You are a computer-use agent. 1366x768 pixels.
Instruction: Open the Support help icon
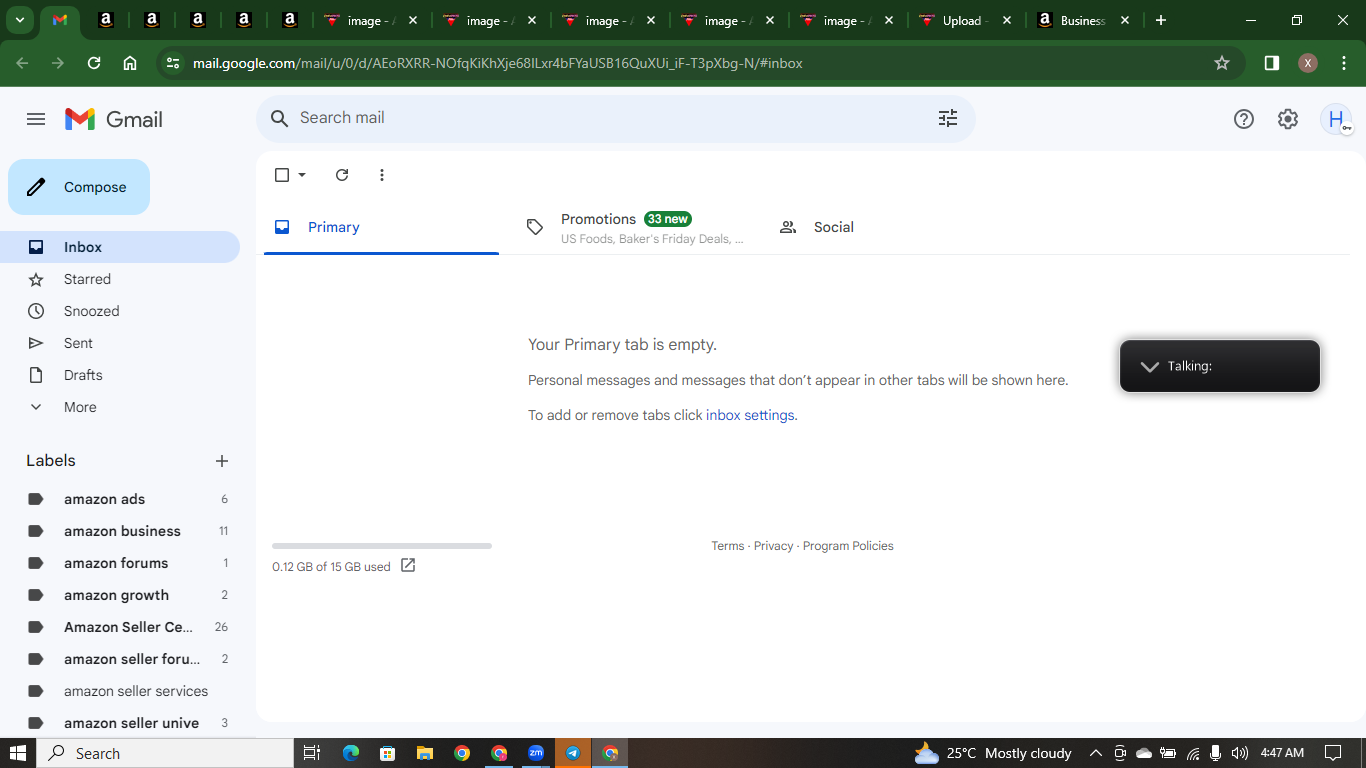(x=1244, y=119)
